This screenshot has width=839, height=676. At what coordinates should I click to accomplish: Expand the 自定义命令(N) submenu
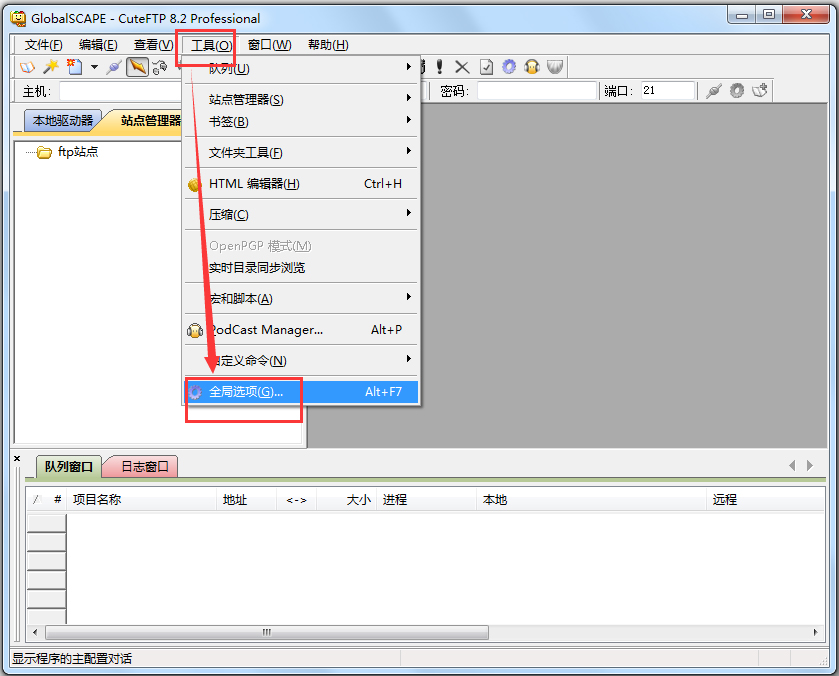(x=301, y=361)
